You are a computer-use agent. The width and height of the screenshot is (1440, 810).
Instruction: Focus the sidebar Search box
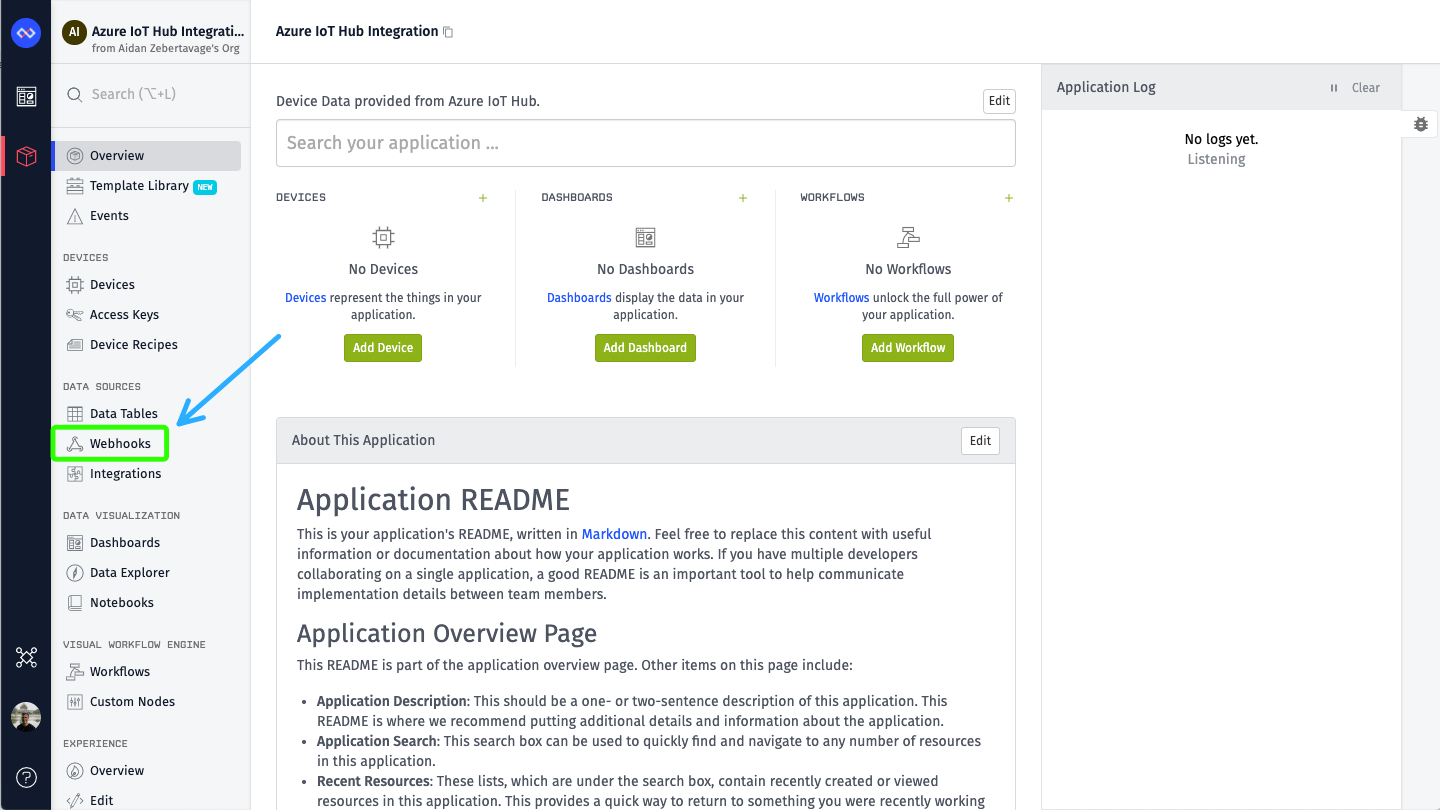tap(151, 94)
